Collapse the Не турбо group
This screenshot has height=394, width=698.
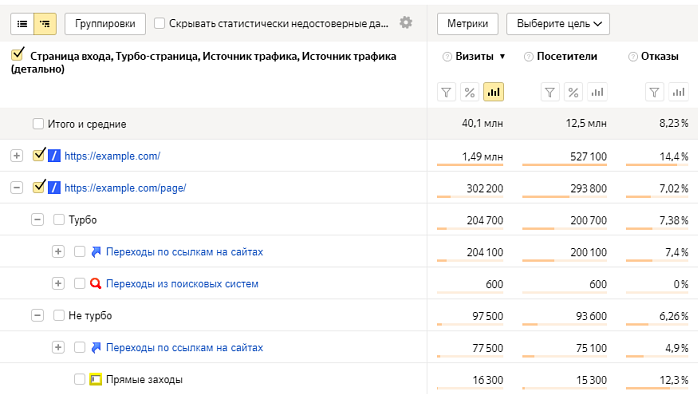[x=37, y=315]
